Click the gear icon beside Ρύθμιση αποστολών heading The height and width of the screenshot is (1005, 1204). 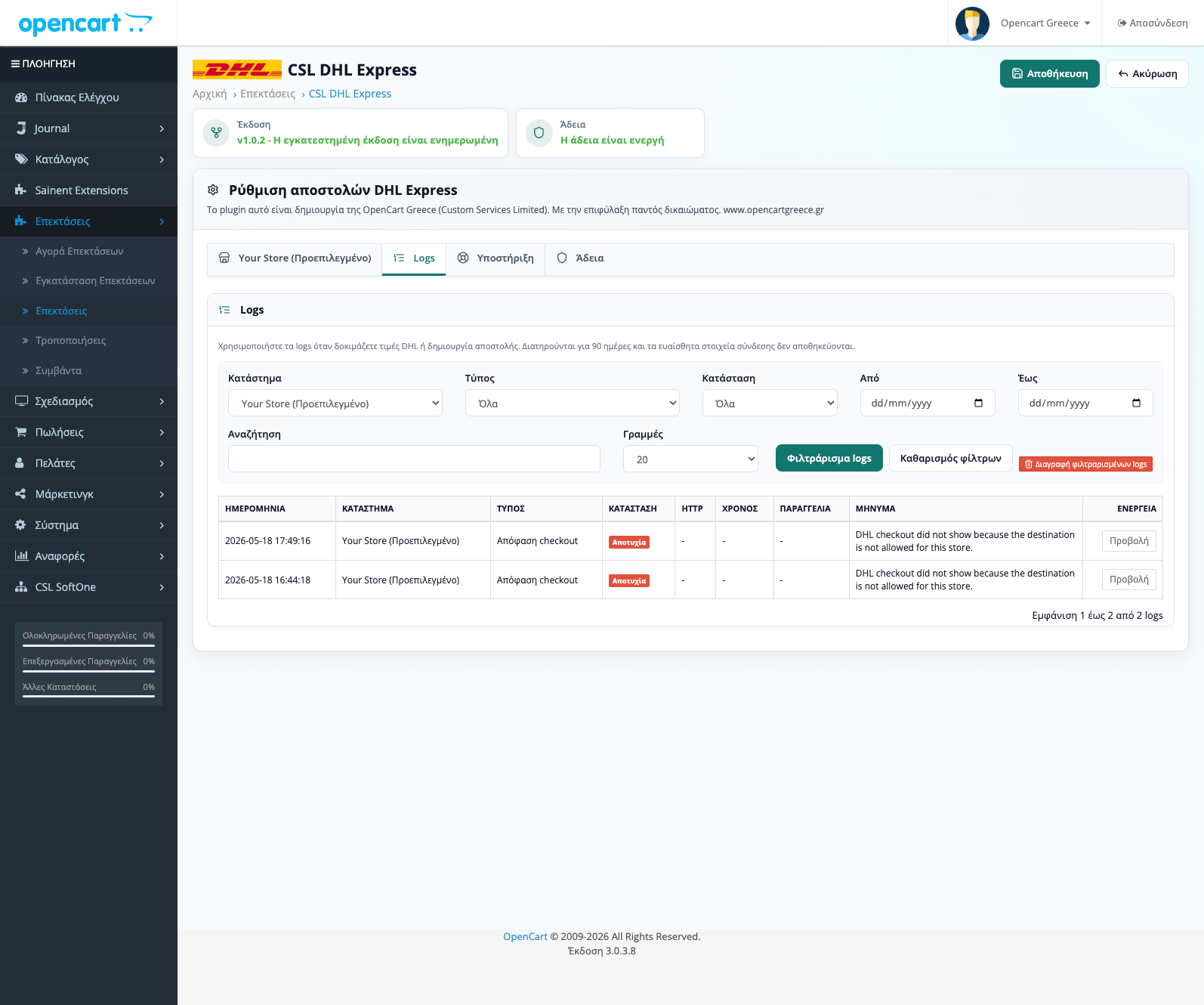pyautogui.click(x=213, y=190)
